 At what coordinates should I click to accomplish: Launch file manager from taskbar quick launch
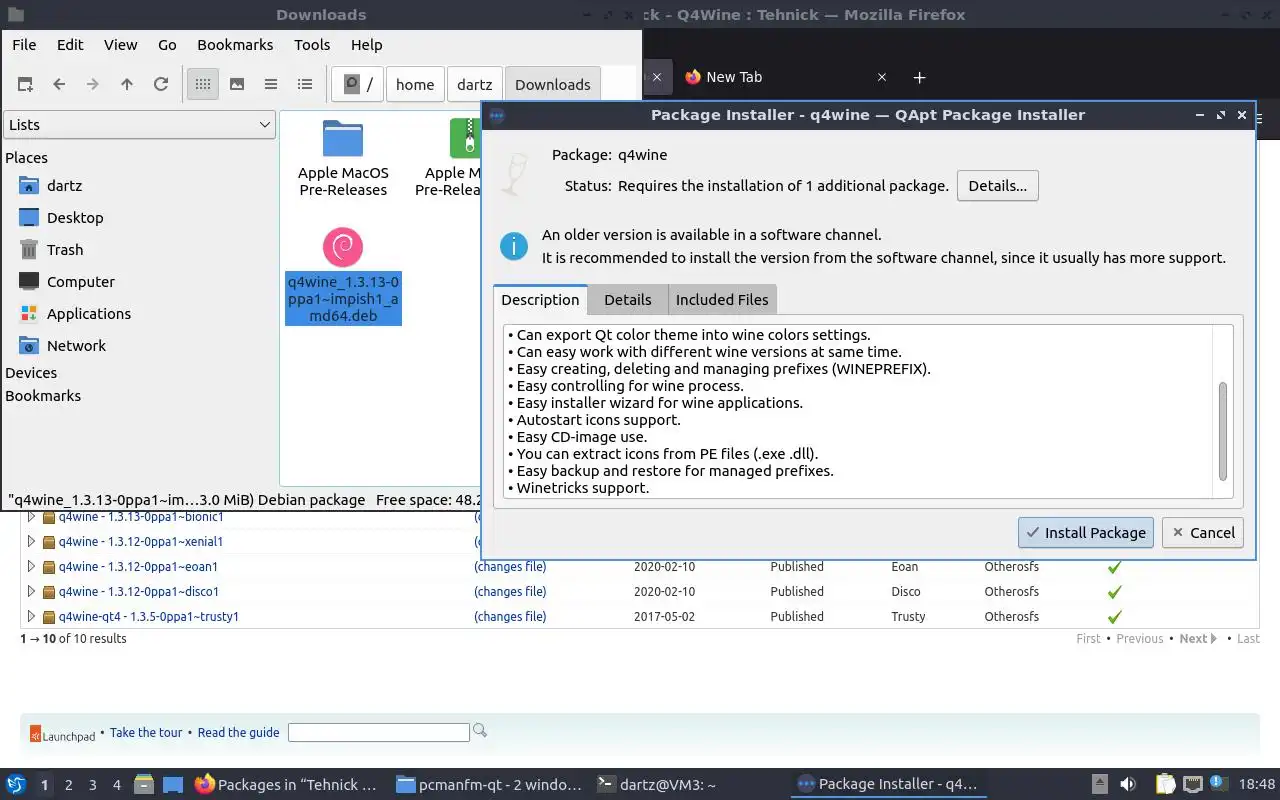pos(143,784)
